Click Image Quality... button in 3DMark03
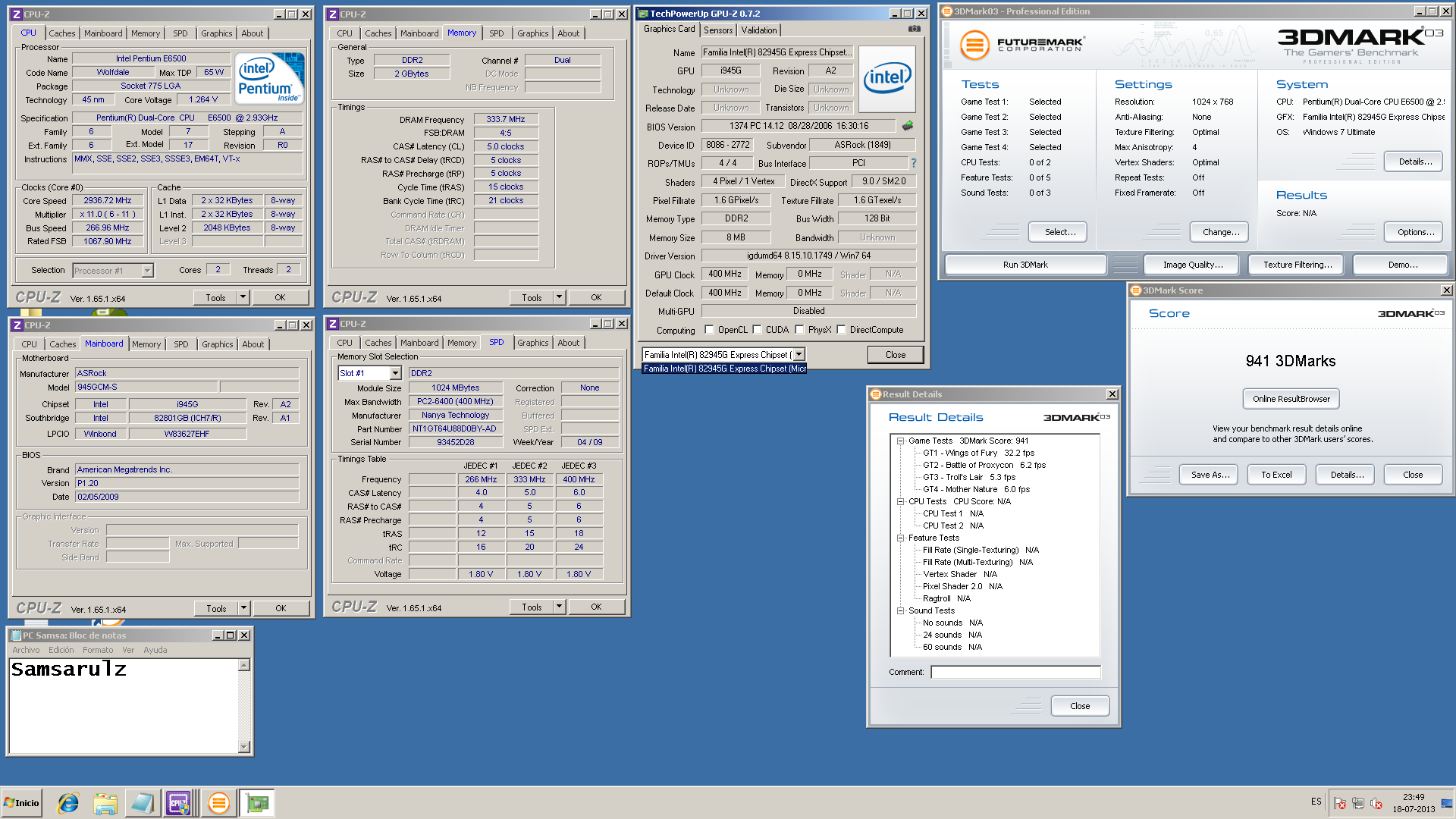Screen dimensions: 1456x819 pyautogui.click(x=1192, y=265)
